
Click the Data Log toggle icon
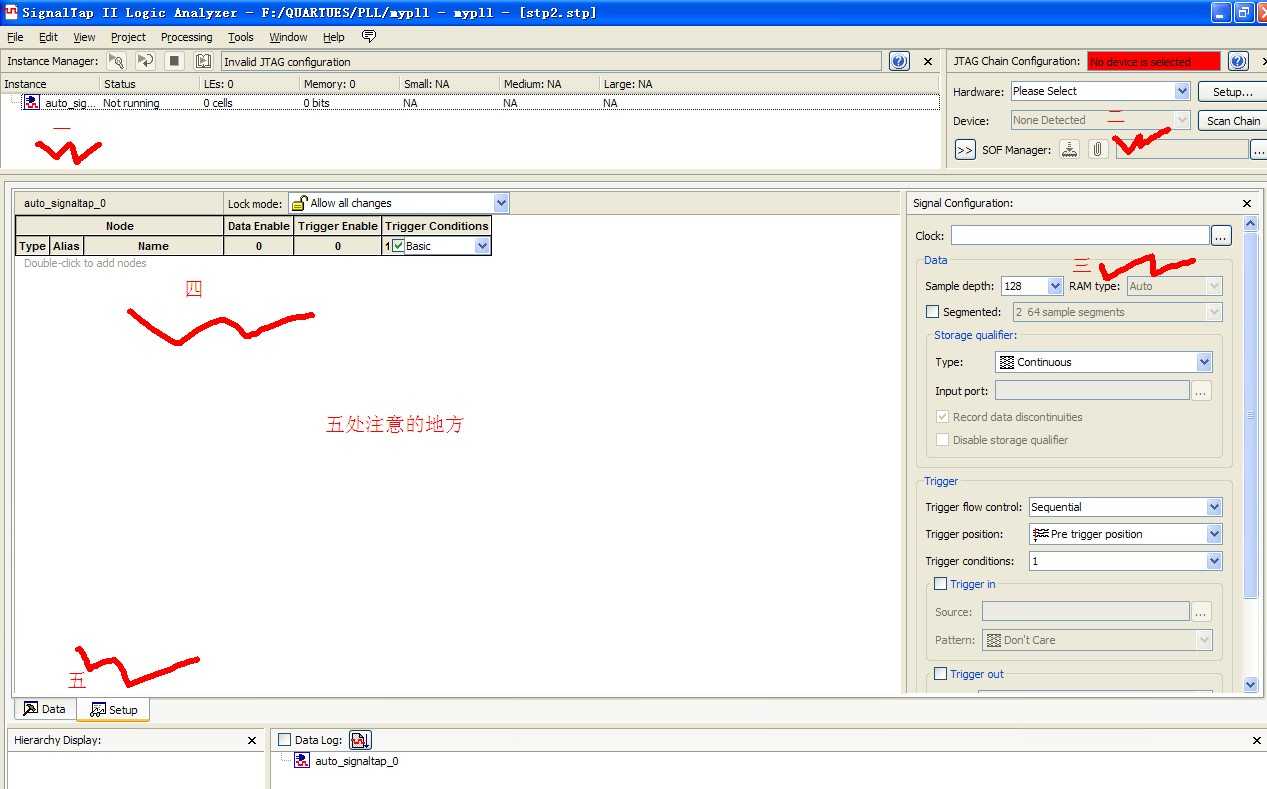[x=361, y=740]
